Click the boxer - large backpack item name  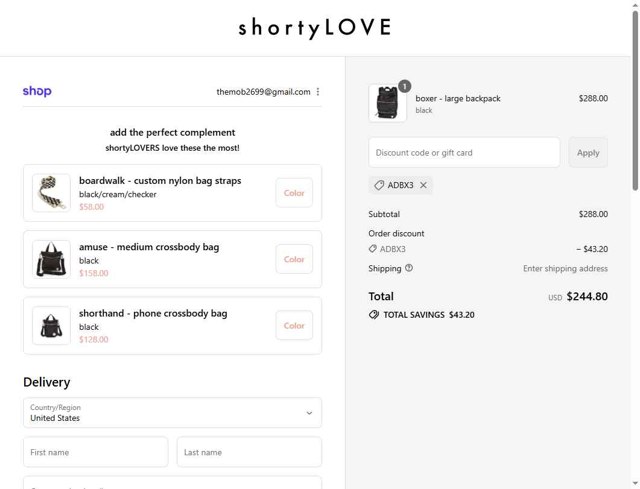[458, 98]
